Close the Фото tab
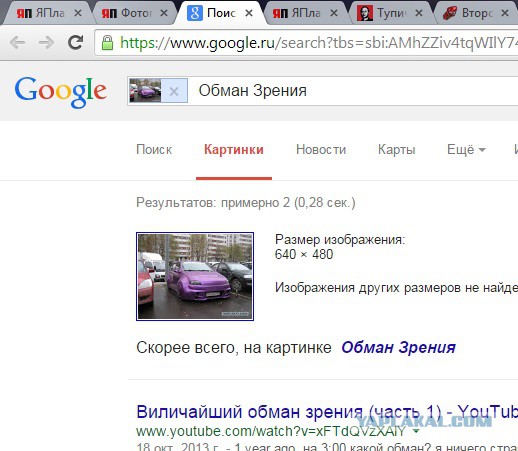The image size is (518, 451). coord(164,13)
